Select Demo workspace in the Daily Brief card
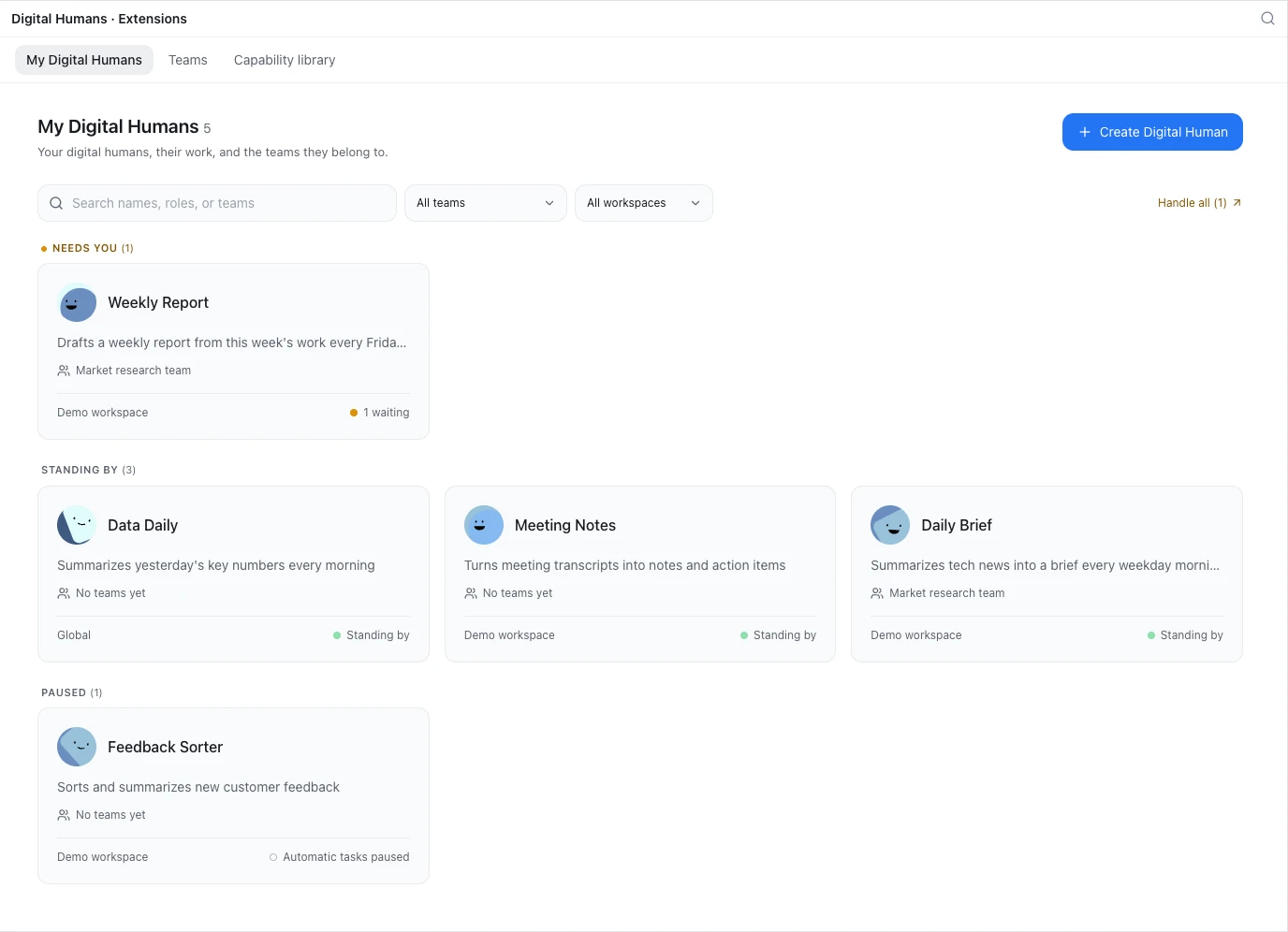 pos(916,635)
